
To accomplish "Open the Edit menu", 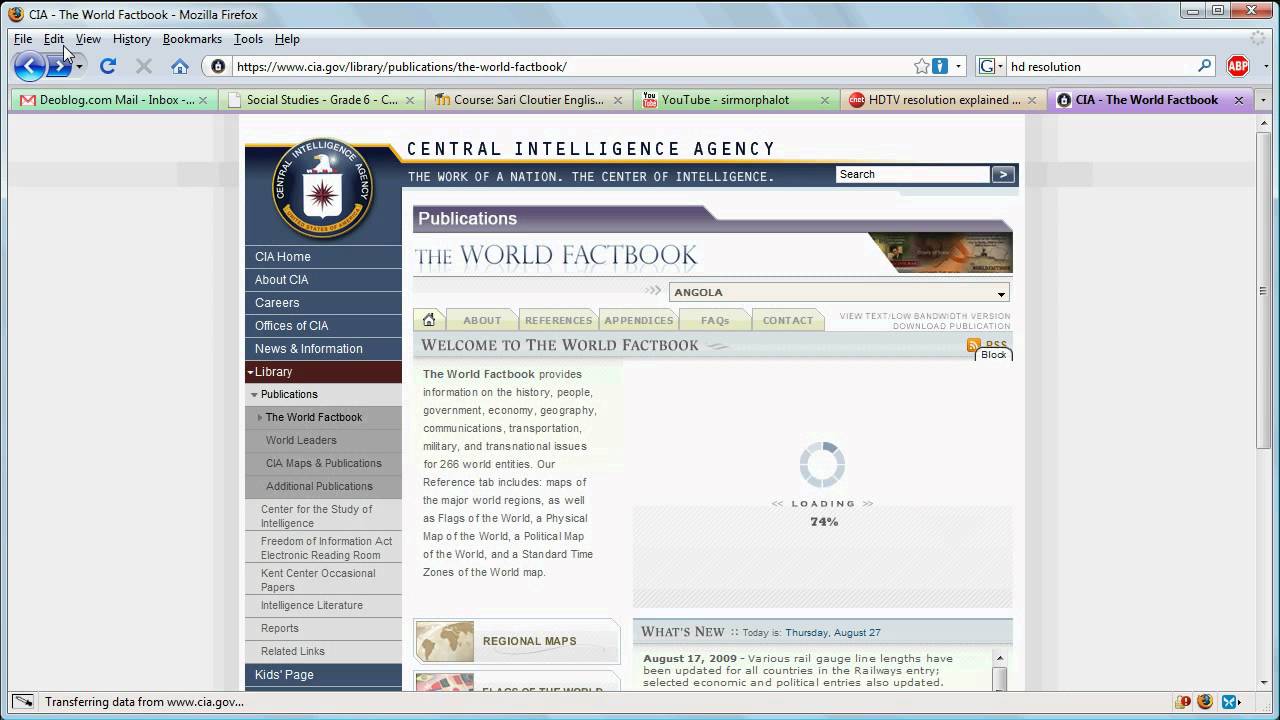I will coord(54,39).
